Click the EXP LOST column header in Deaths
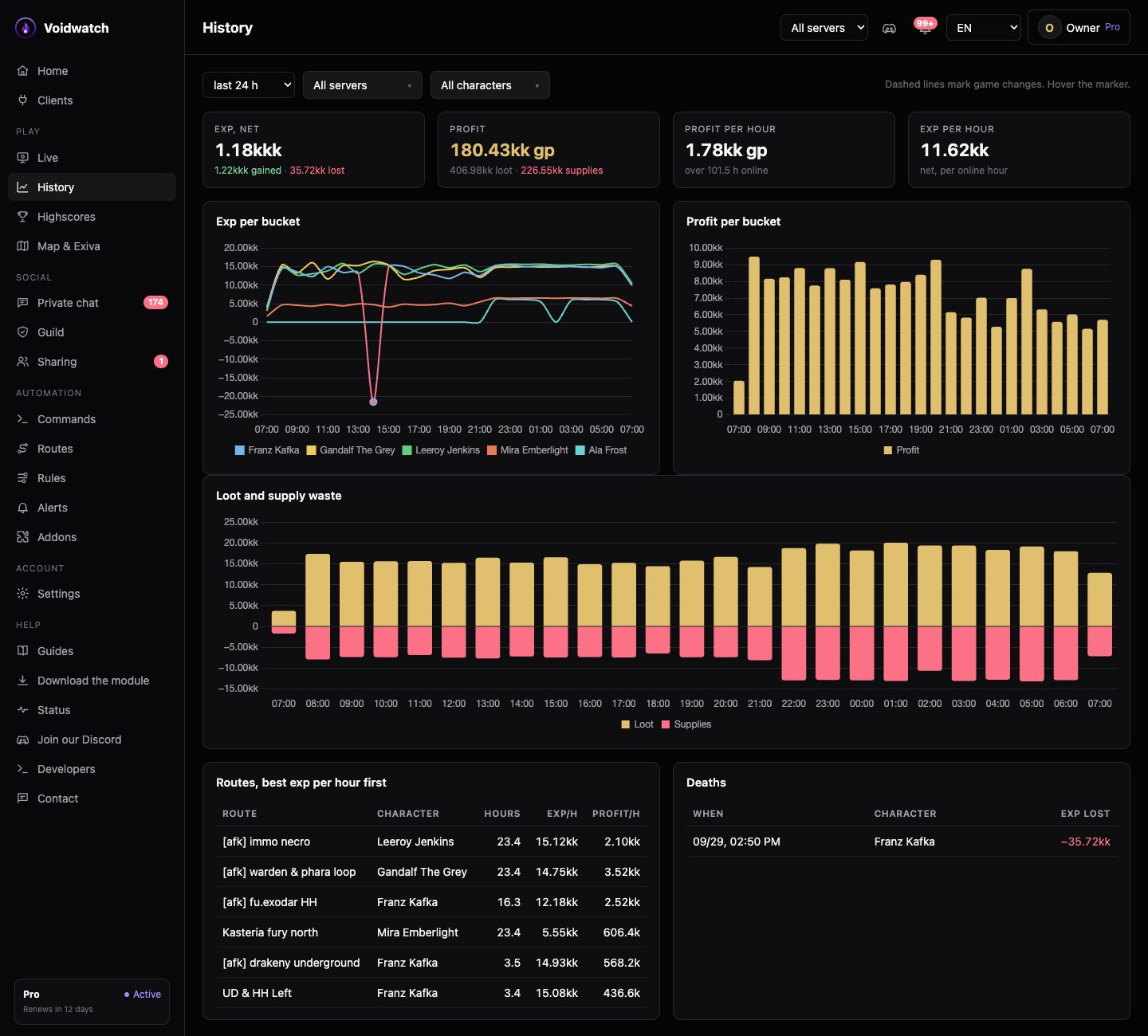Image resolution: width=1148 pixels, height=1036 pixels. [x=1085, y=814]
